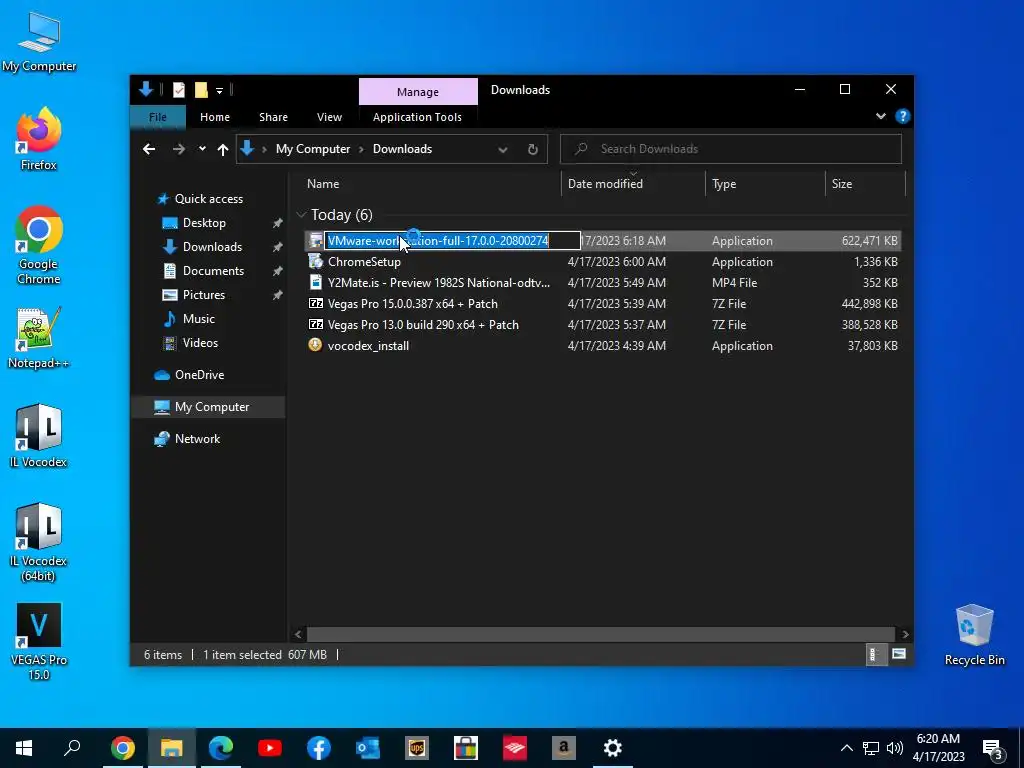Switch to Application Tools tab
The width and height of the screenshot is (1024, 768).
pos(417,117)
